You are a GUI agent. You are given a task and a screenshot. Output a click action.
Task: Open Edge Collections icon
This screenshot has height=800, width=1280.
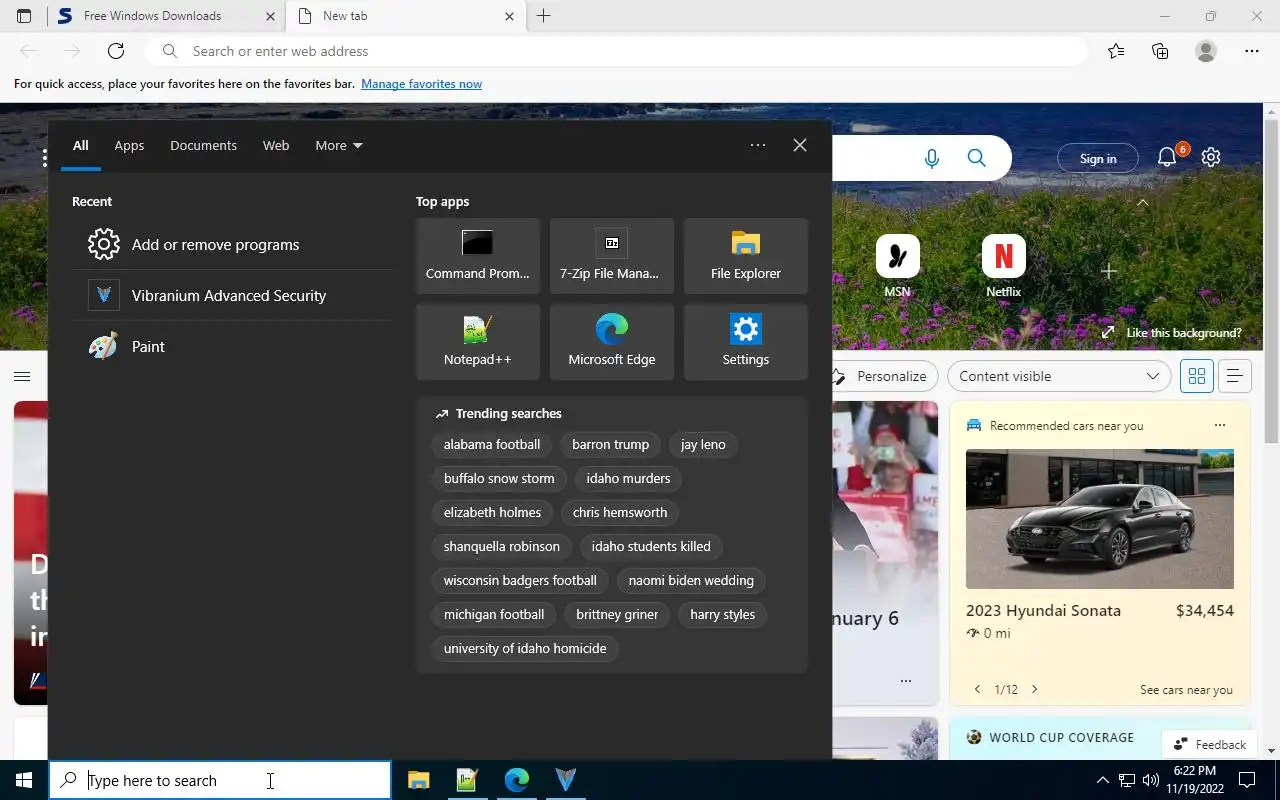tap(1160, 51)
